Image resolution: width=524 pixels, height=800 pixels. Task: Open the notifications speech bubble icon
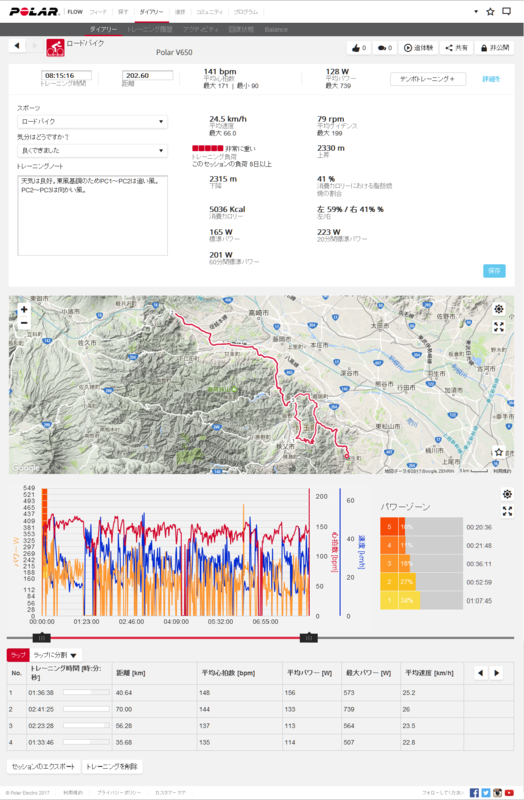[x=507, y=11]
